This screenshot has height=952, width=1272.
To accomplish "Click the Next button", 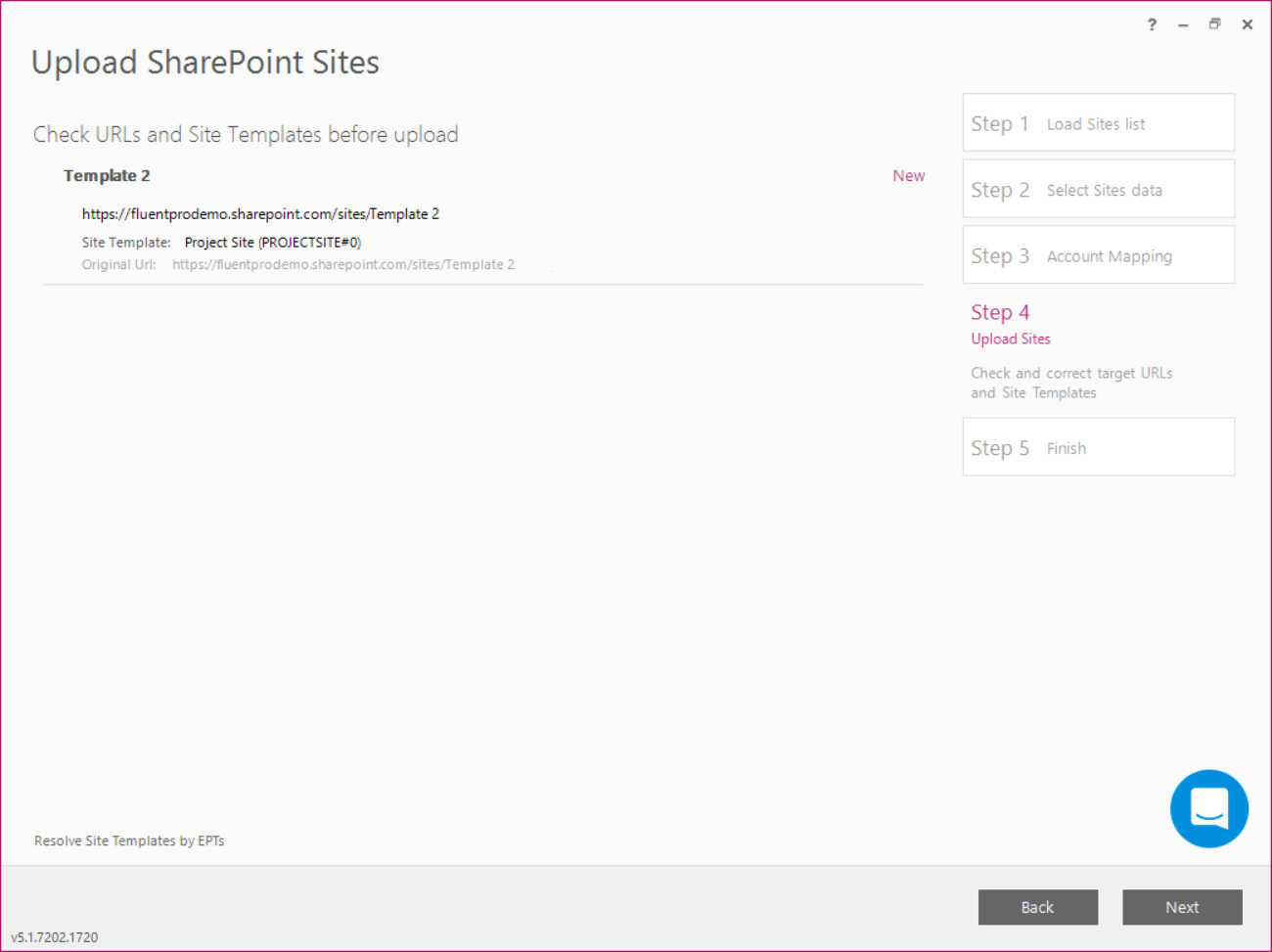I will pyautogui.click(x=1182, y=907).
